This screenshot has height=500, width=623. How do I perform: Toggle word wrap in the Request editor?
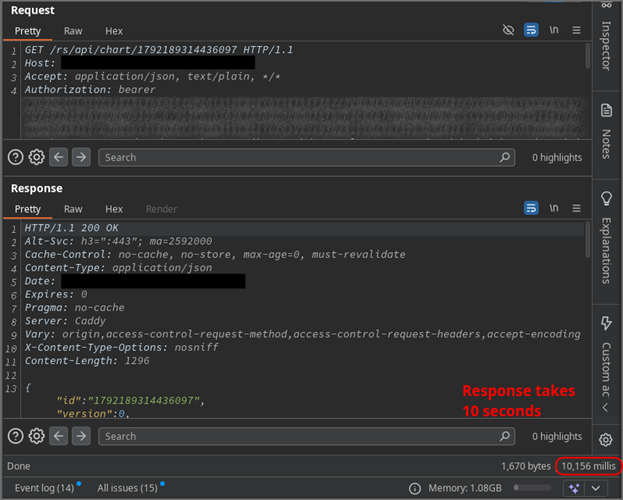click(x=531, y=31)
